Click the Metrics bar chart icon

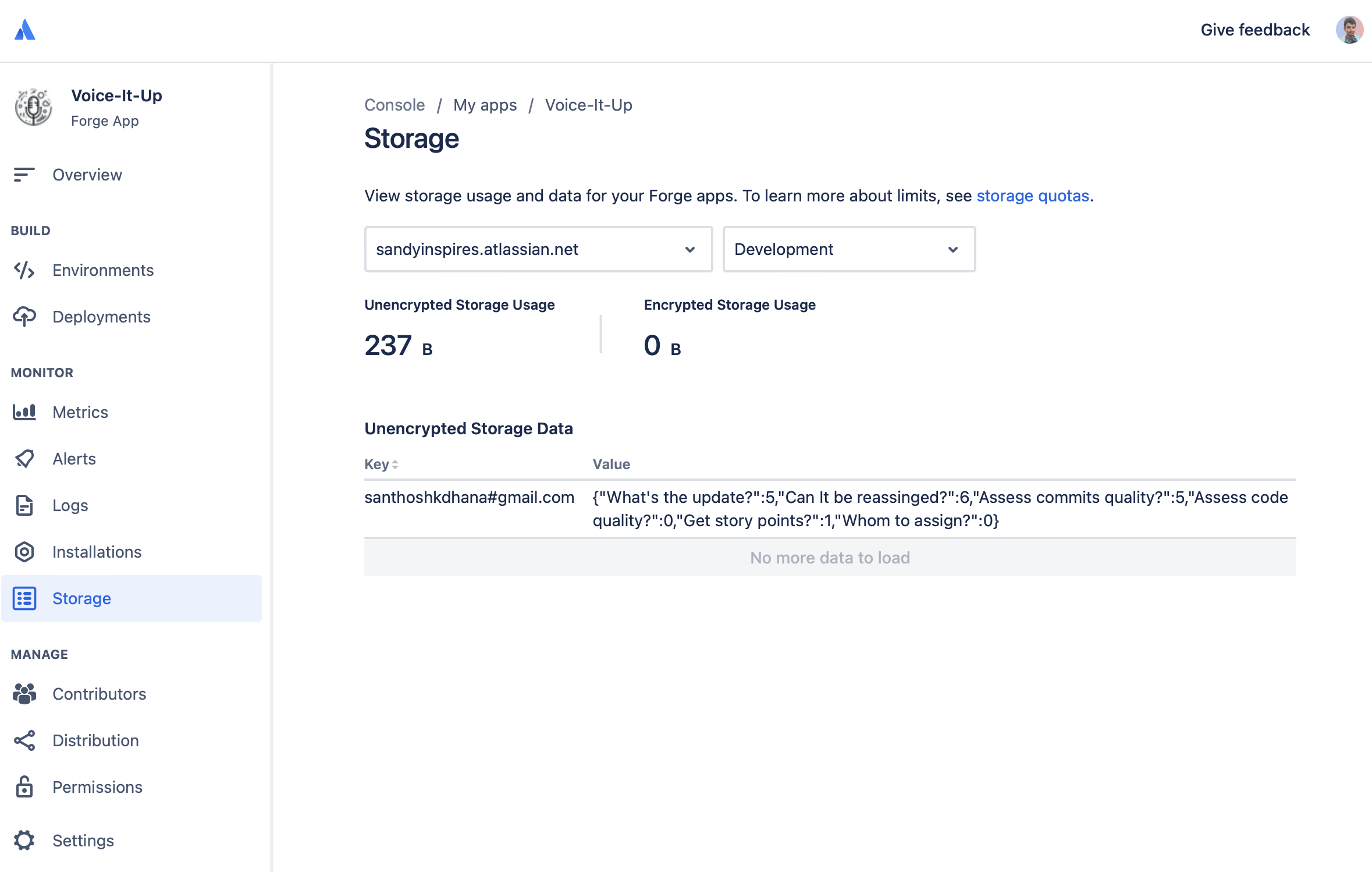coord(24,412)
